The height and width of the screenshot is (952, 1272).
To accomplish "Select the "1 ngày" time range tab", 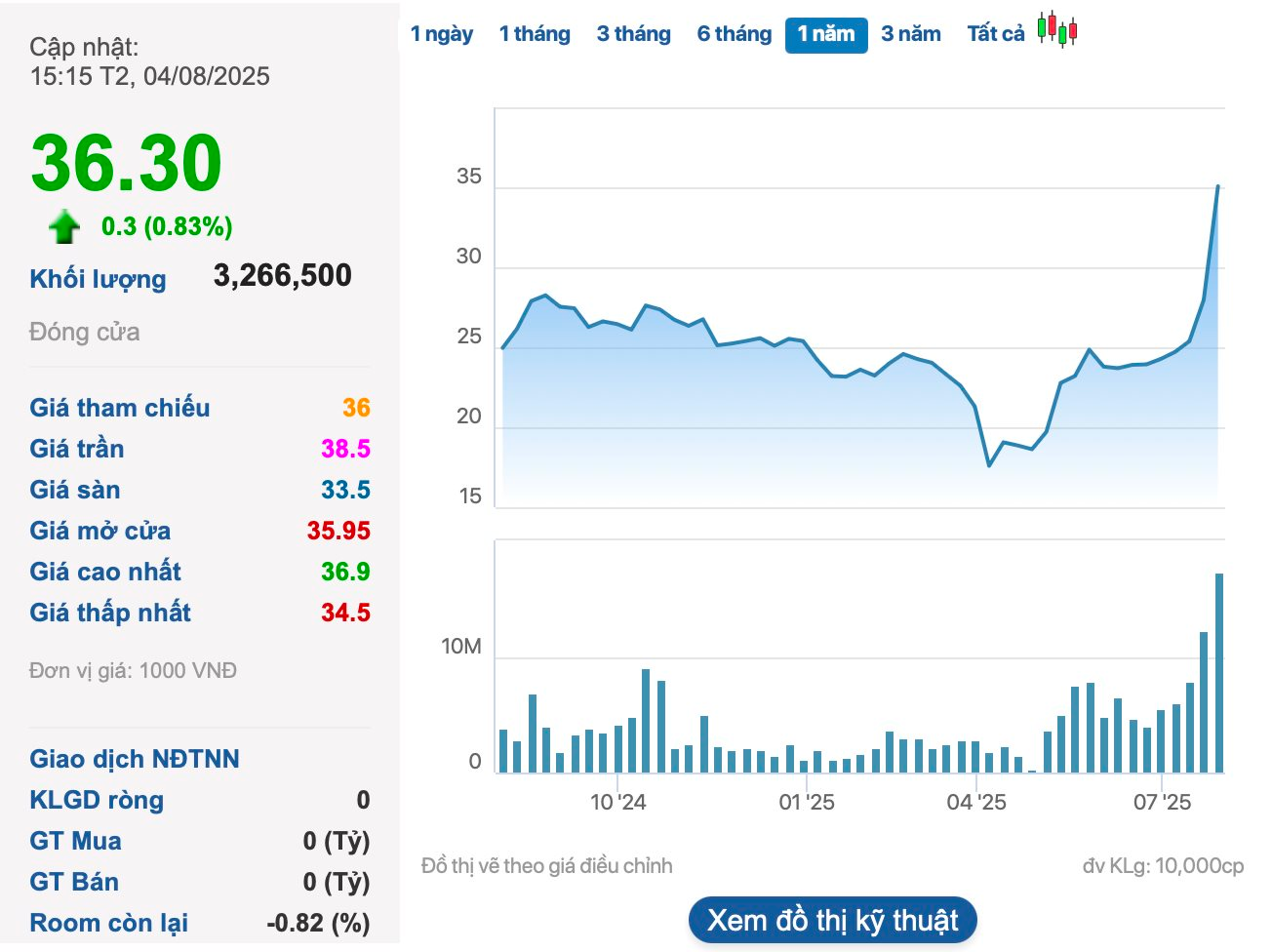I will (441, 34).
